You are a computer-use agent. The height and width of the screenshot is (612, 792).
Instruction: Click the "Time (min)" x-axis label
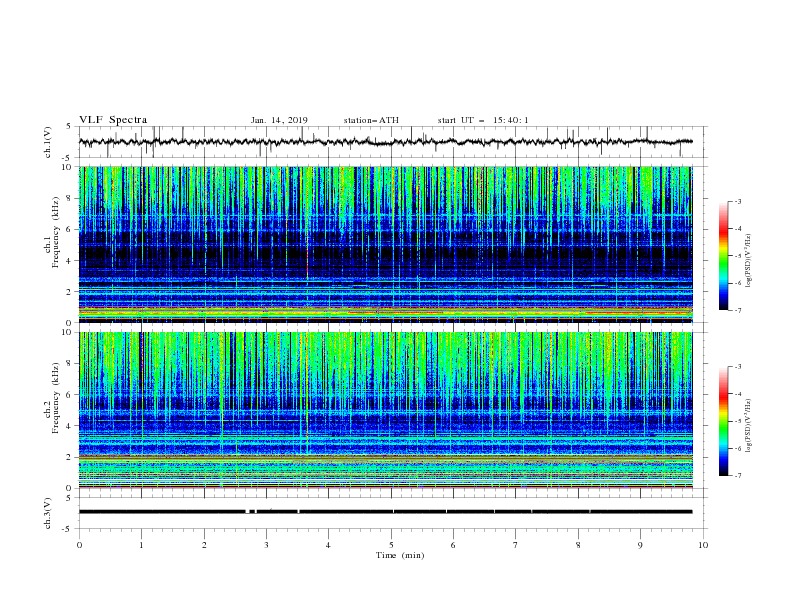click(400, 555)
